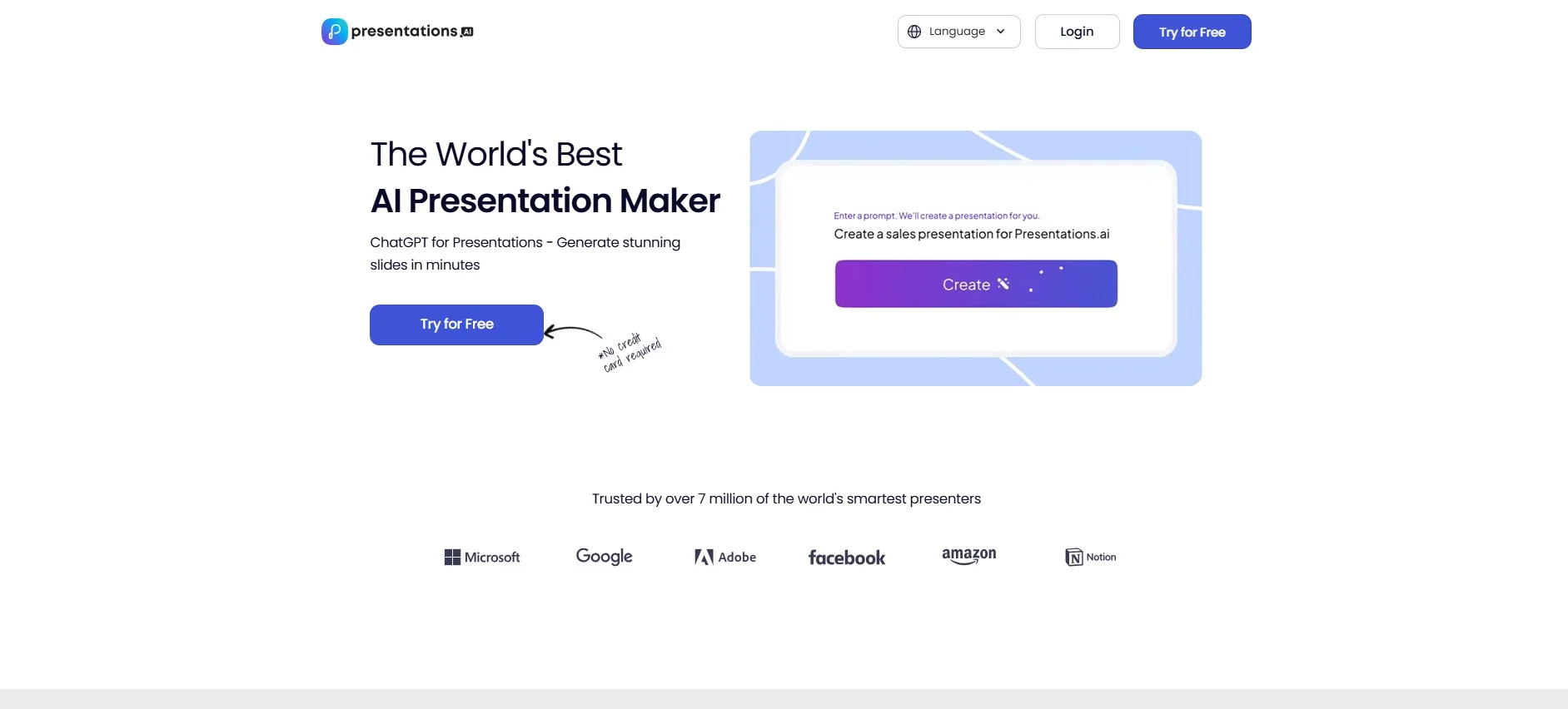Click the Presentations.ai logo icon

coord(334,32)
